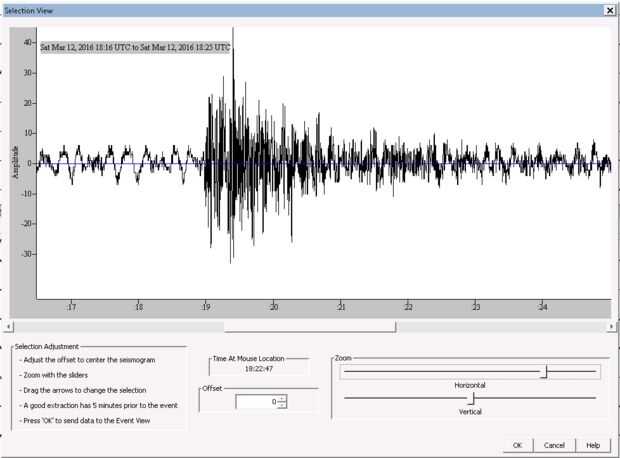Decrease Offset with the down stepper arrow
Screen dimensions: 620x458
282,405
